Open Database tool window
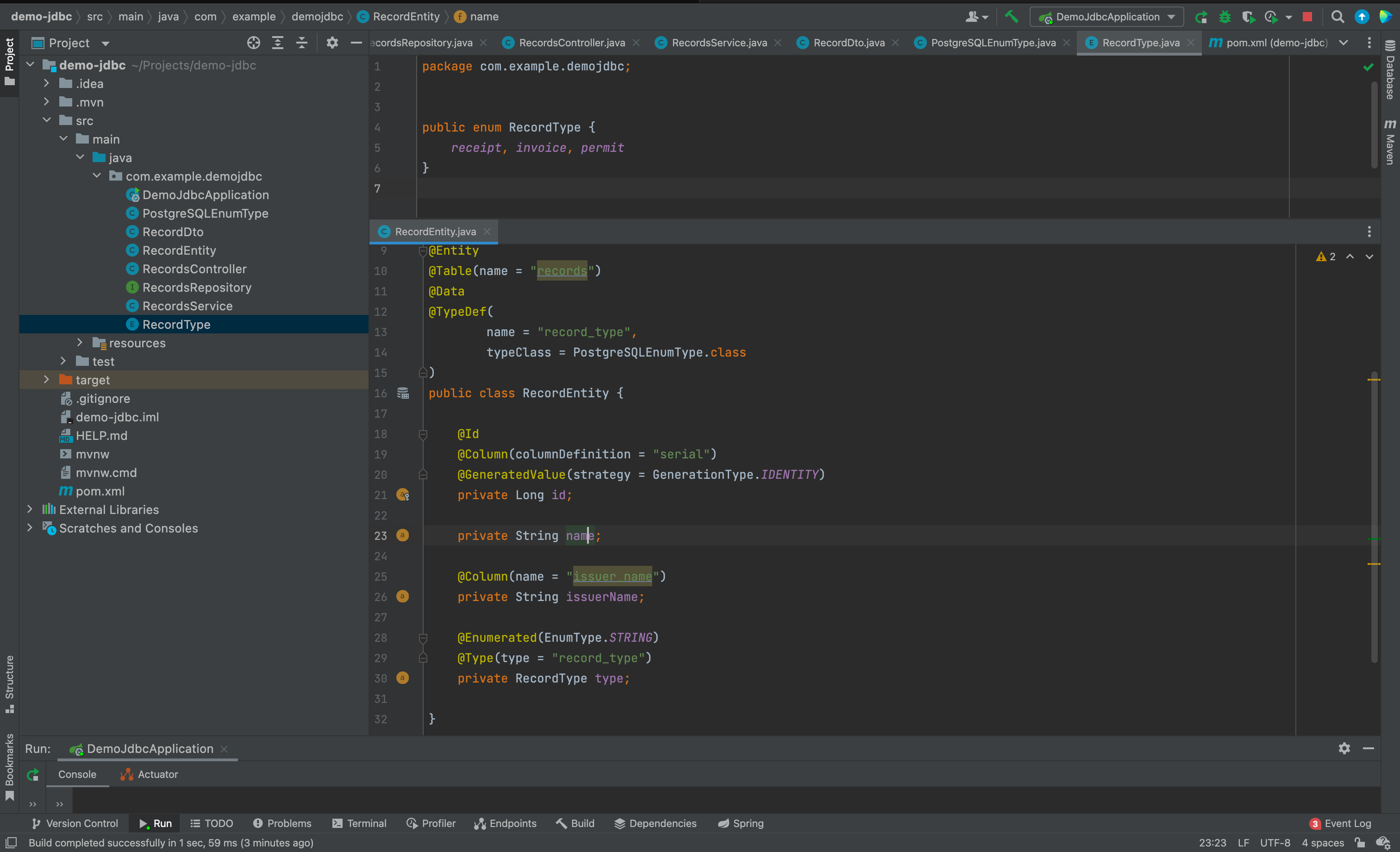 [1390, 70]
